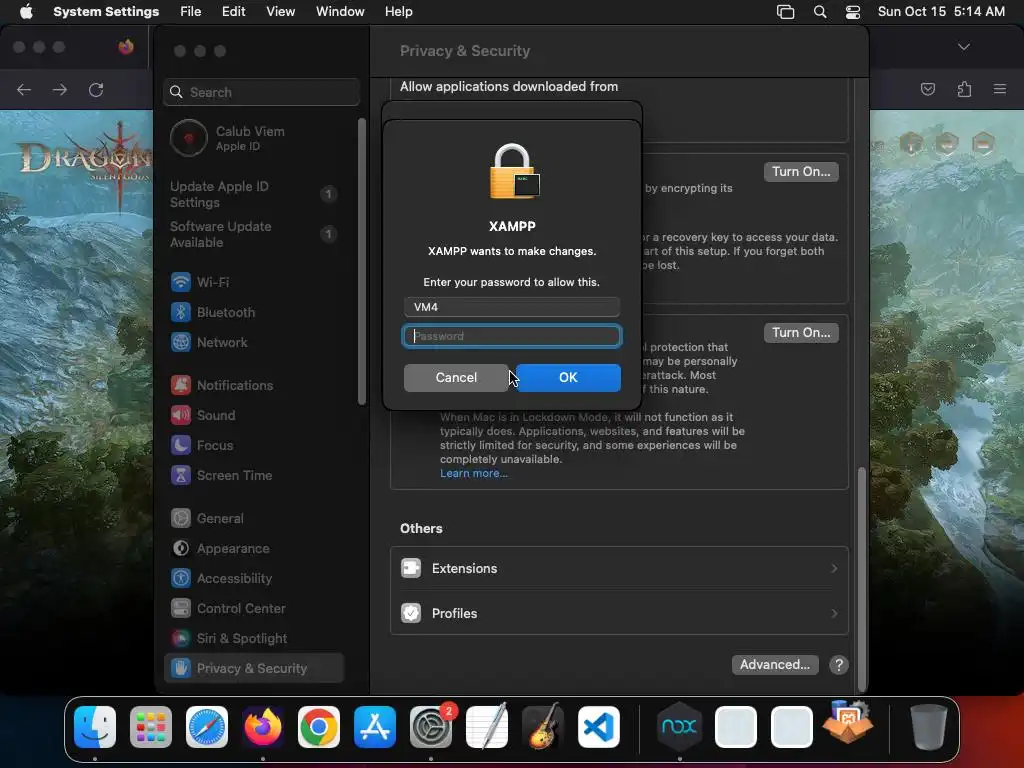The width and height of the screenshot is (1024, 768).
Task: Select Network icon in sidebar
Action: tap(181, 342)
